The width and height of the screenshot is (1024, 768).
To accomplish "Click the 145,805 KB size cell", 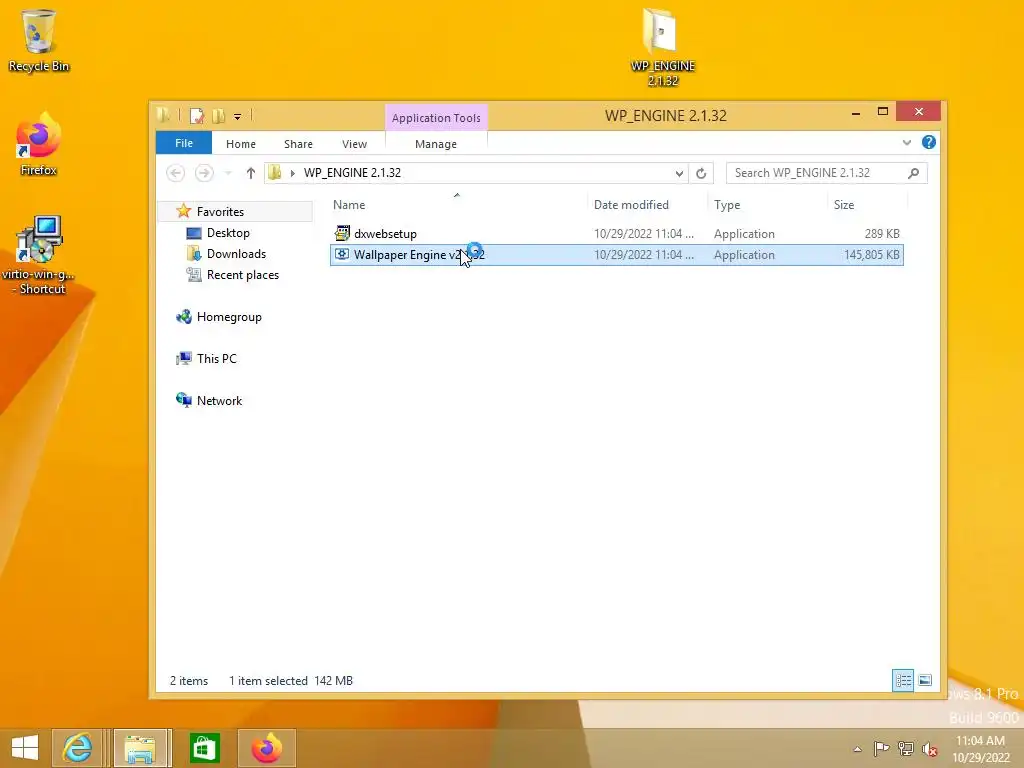I will click(x=871, y=255).
